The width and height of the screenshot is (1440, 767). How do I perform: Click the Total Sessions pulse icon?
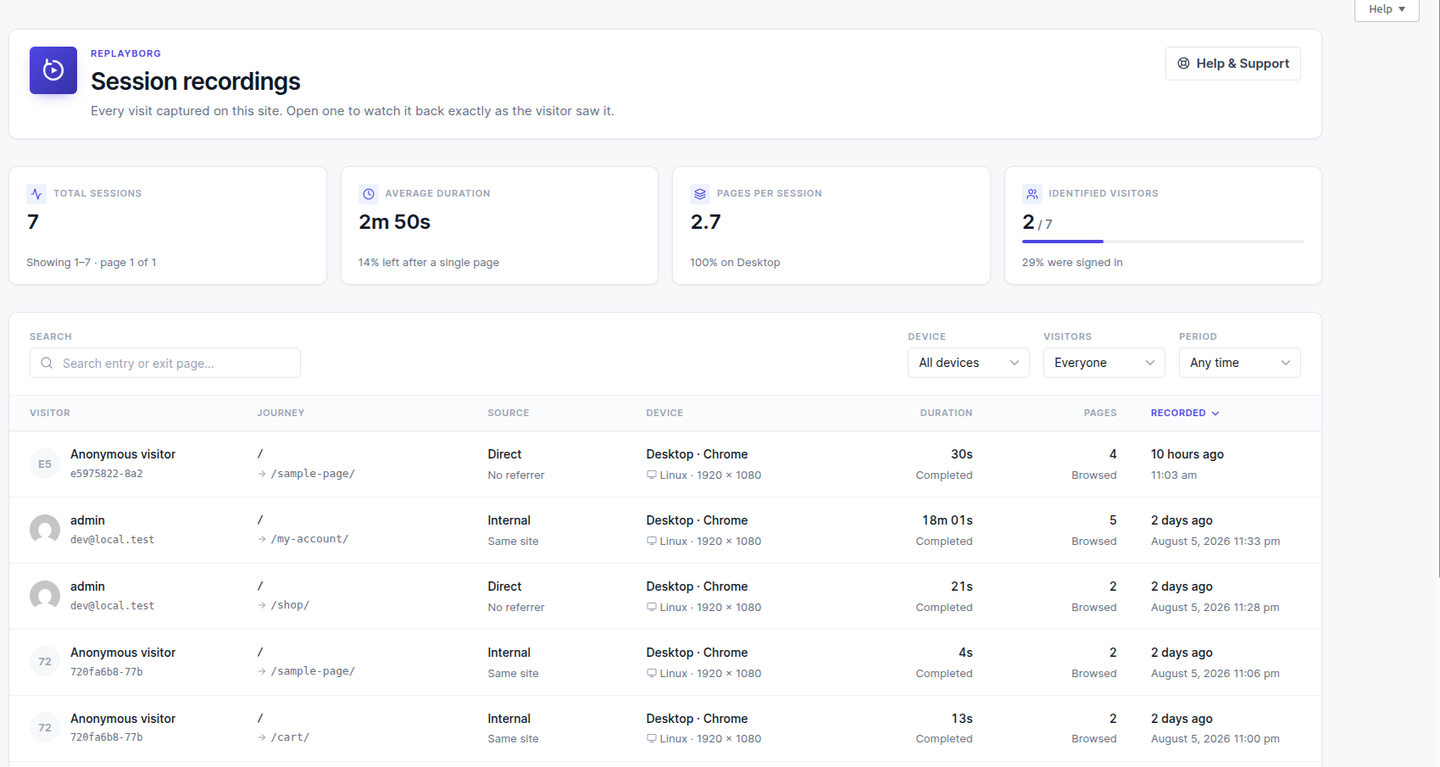coord(36,194)
